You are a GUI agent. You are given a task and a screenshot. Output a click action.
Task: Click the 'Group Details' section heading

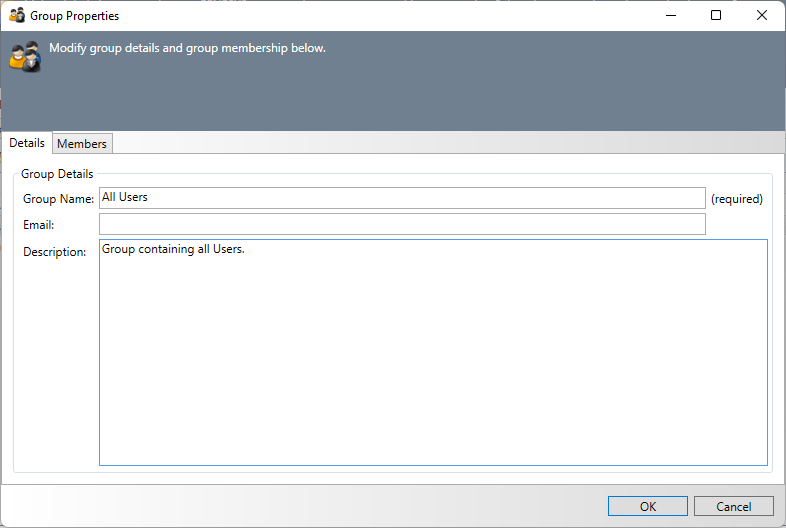click(x=57, y=174)
